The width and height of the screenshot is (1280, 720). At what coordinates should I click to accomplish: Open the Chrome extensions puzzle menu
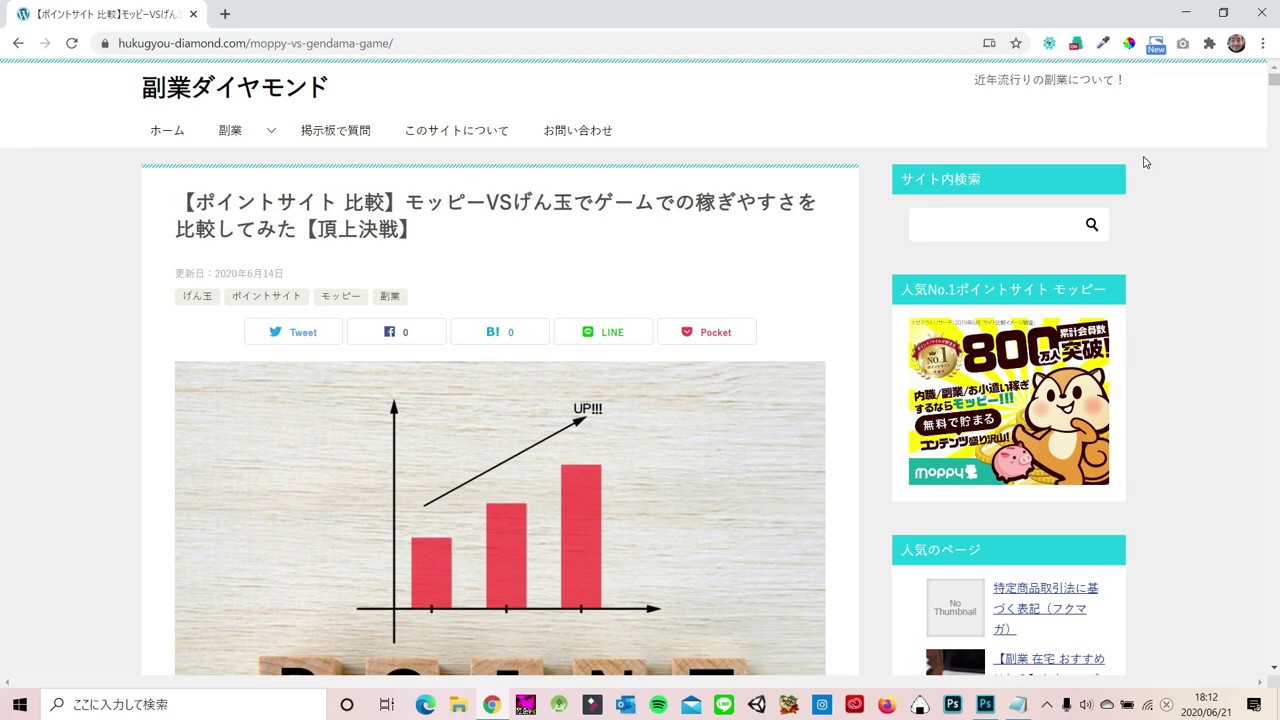(1209, 43)
